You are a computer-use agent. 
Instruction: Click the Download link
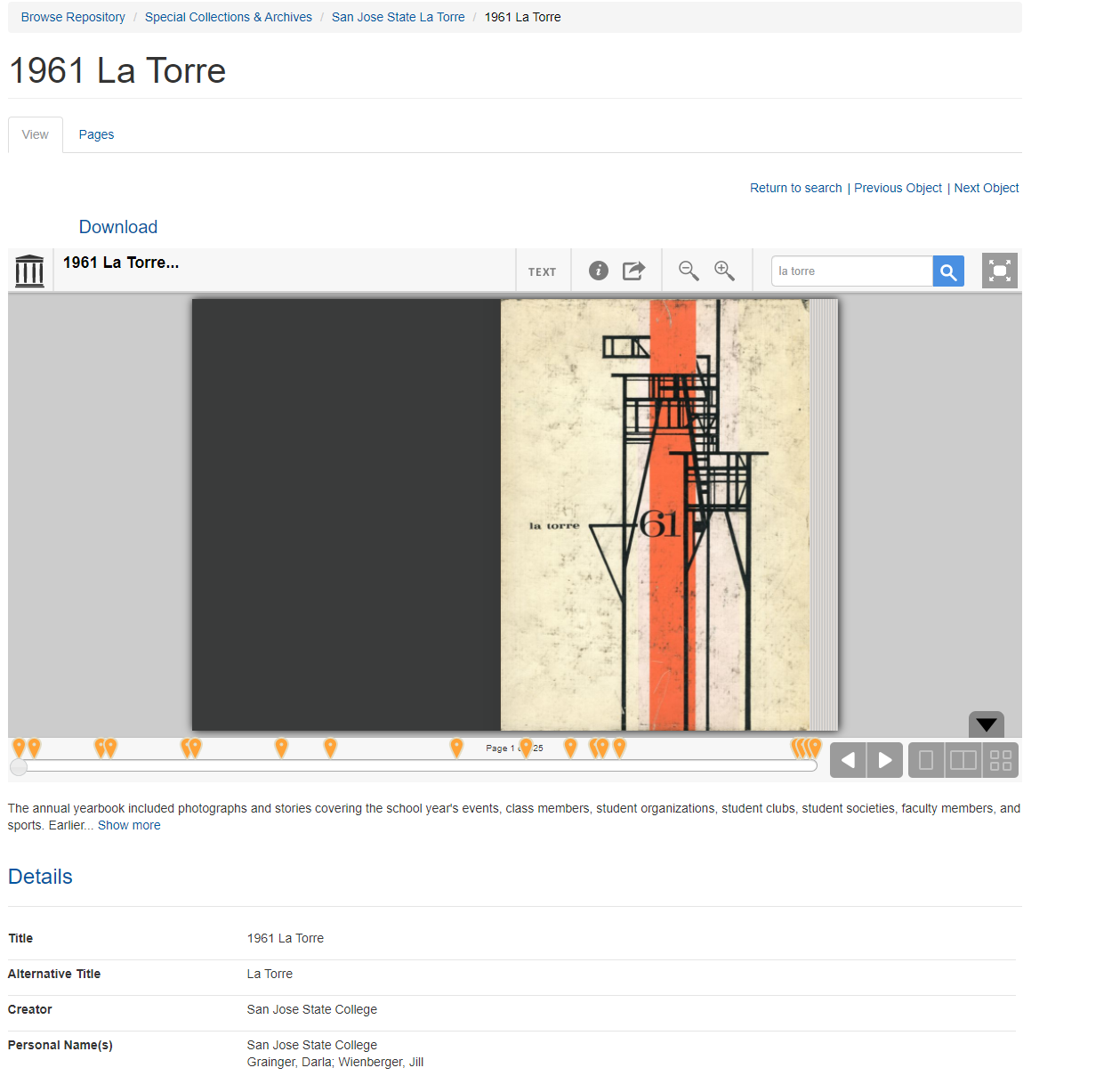118,227
